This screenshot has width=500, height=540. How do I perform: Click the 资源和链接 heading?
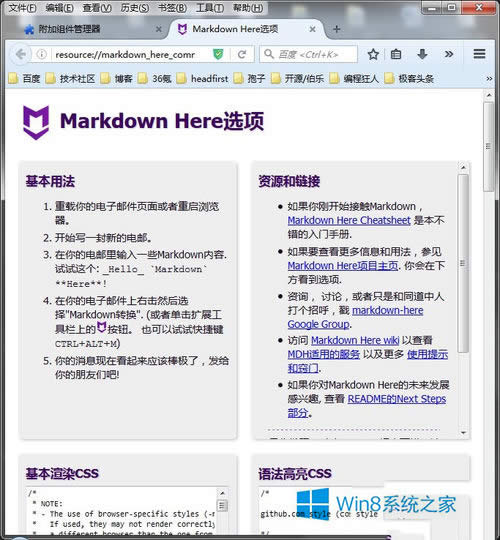pos(289,181)
